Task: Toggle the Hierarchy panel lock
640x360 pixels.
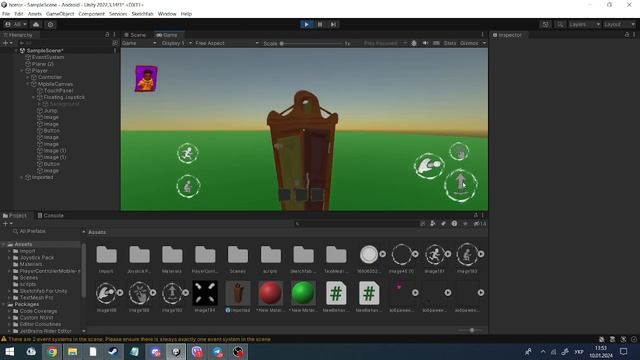Action: tap(107, 35)
